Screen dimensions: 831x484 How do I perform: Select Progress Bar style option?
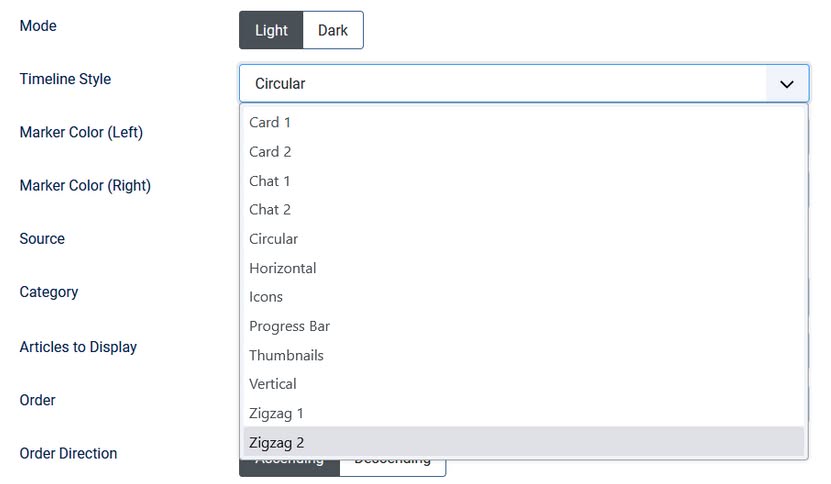290,326
